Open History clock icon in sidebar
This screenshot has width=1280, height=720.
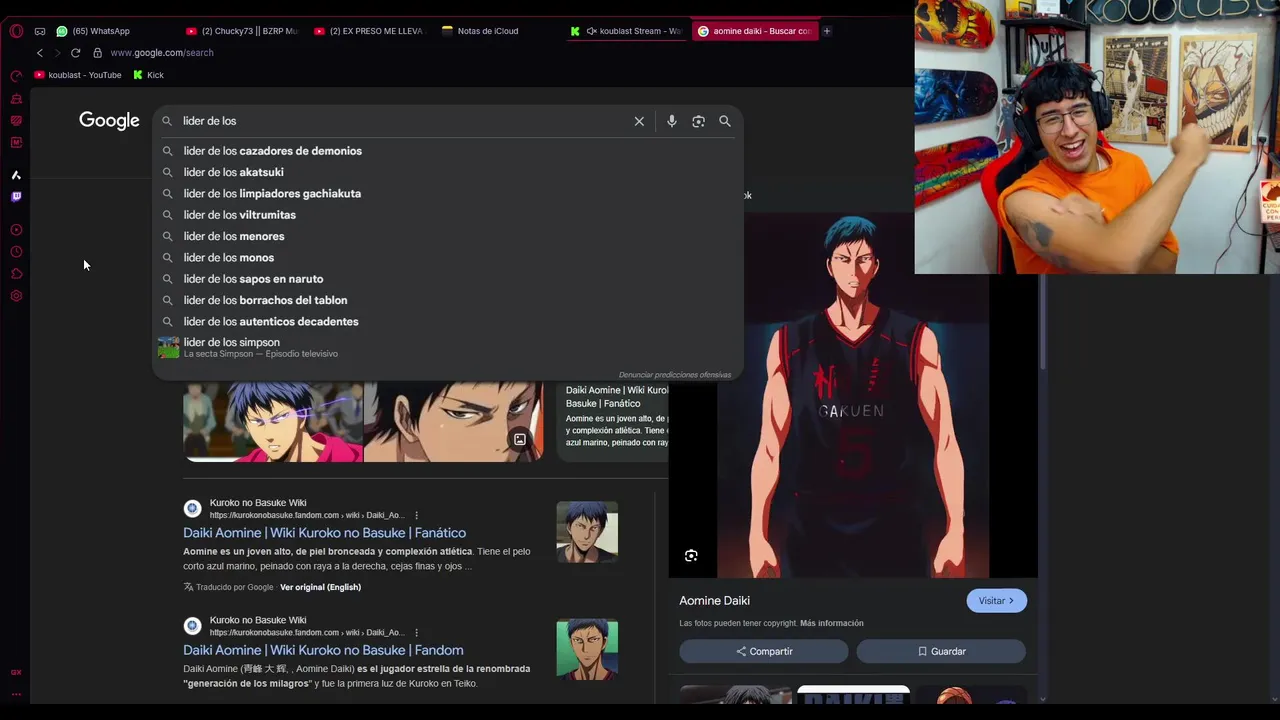(16, 252)
